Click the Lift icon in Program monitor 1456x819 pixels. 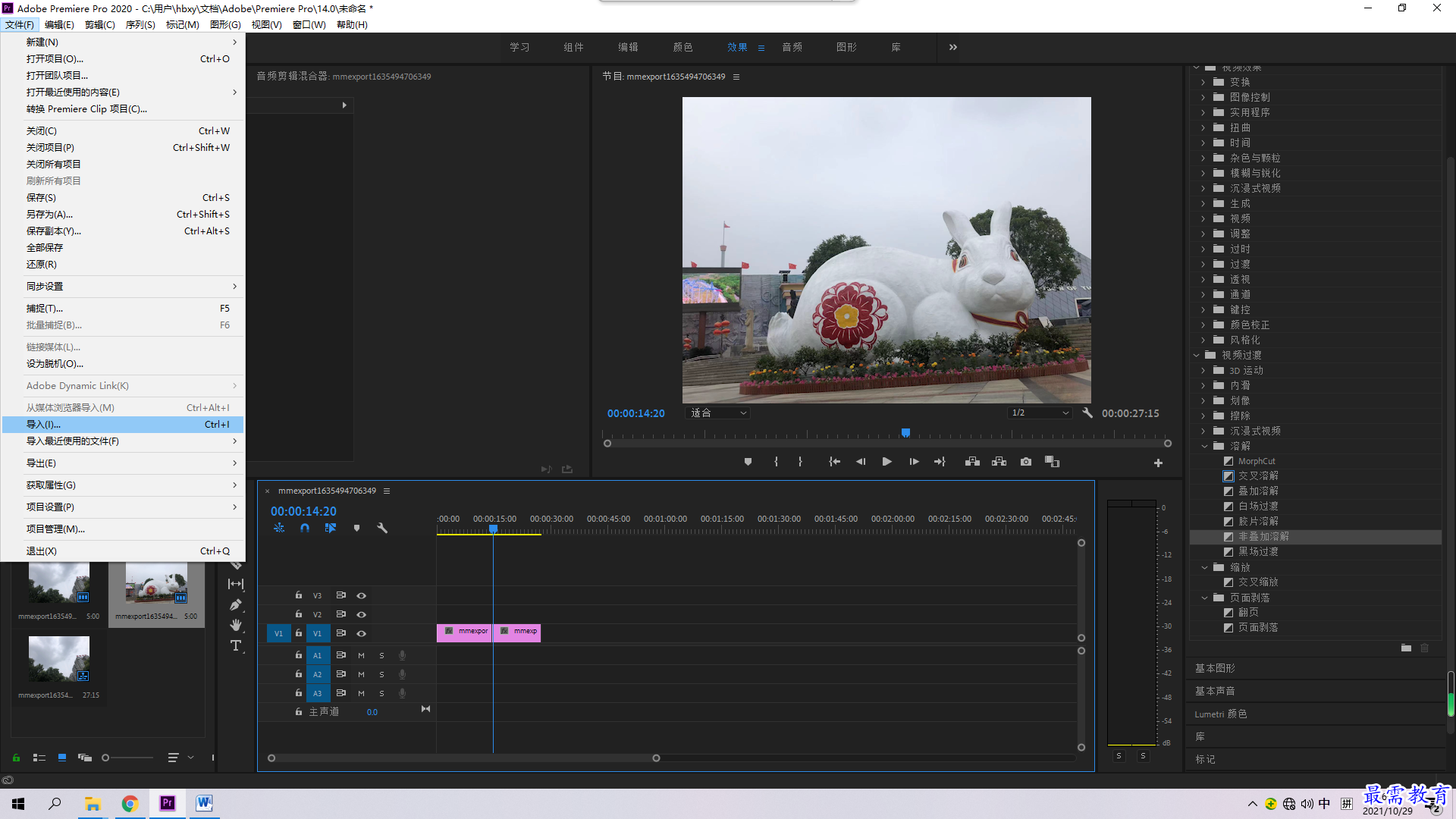pos(972,462)
